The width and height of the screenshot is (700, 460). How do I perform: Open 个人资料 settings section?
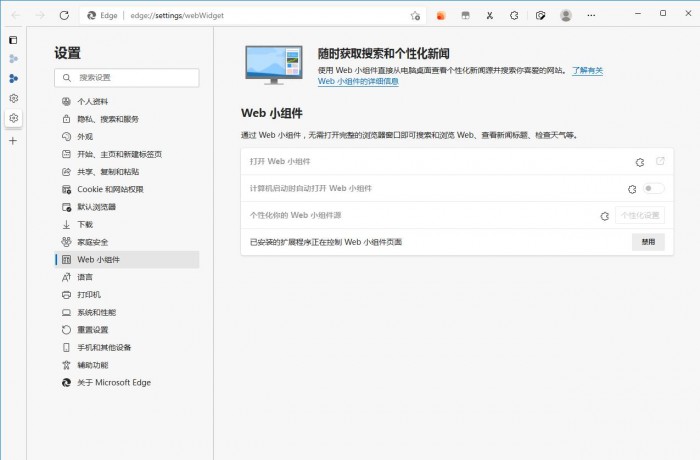(94, 101)
